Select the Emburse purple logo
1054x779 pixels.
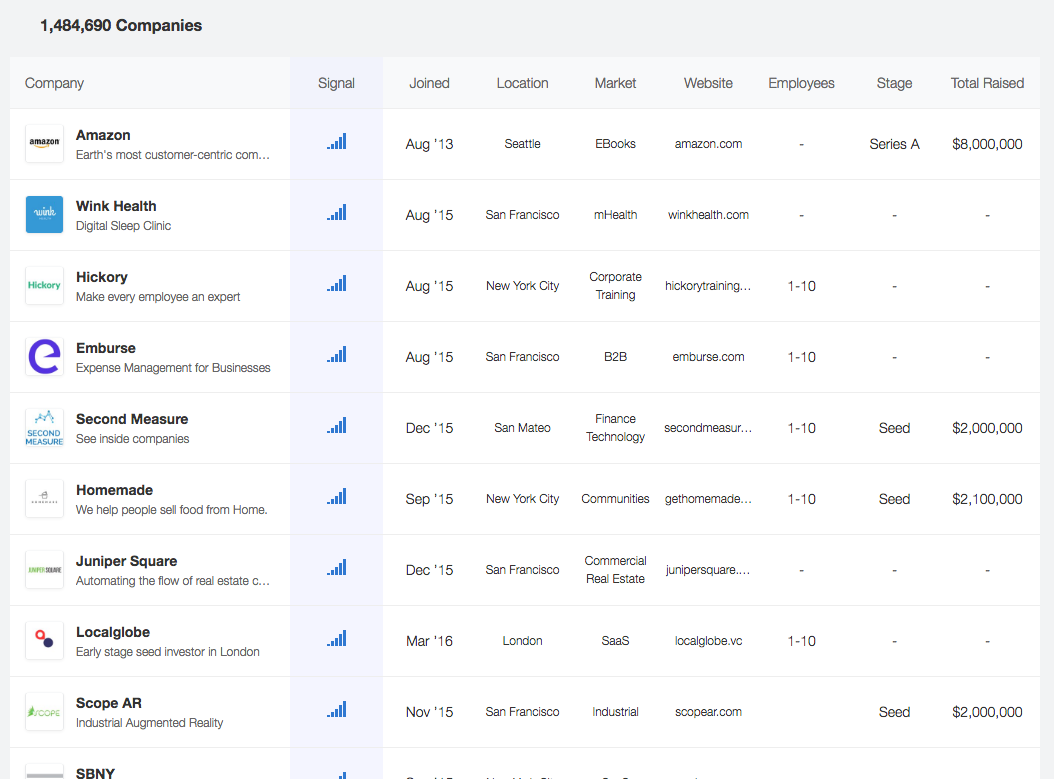click(44, 357)
